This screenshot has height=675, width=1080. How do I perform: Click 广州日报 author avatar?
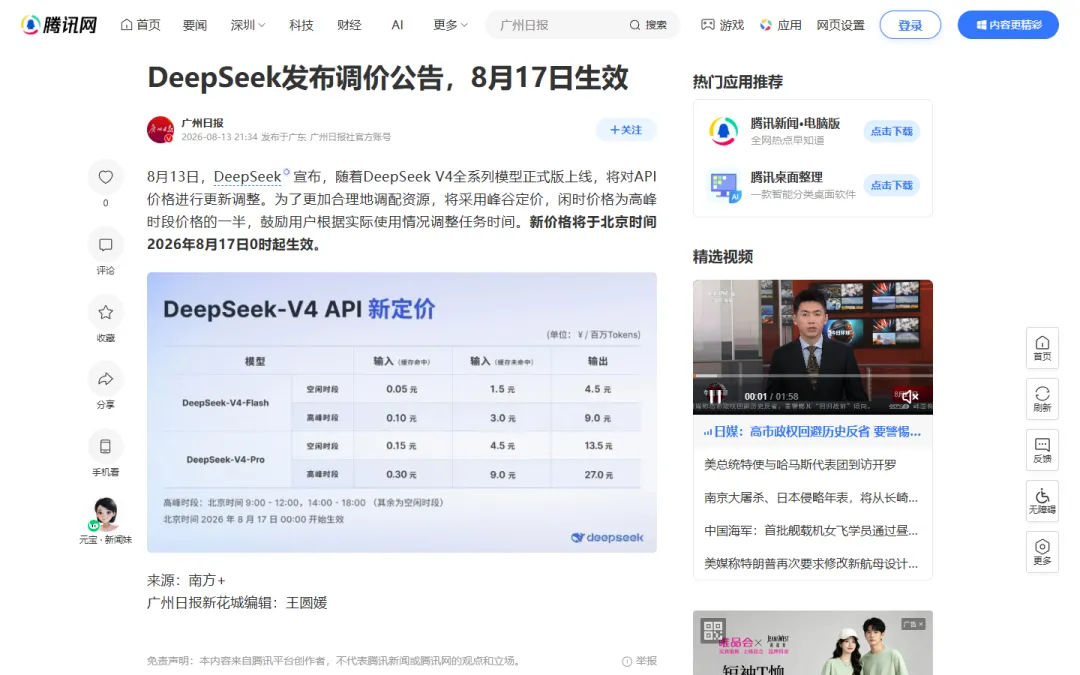(x=160, y=129)
